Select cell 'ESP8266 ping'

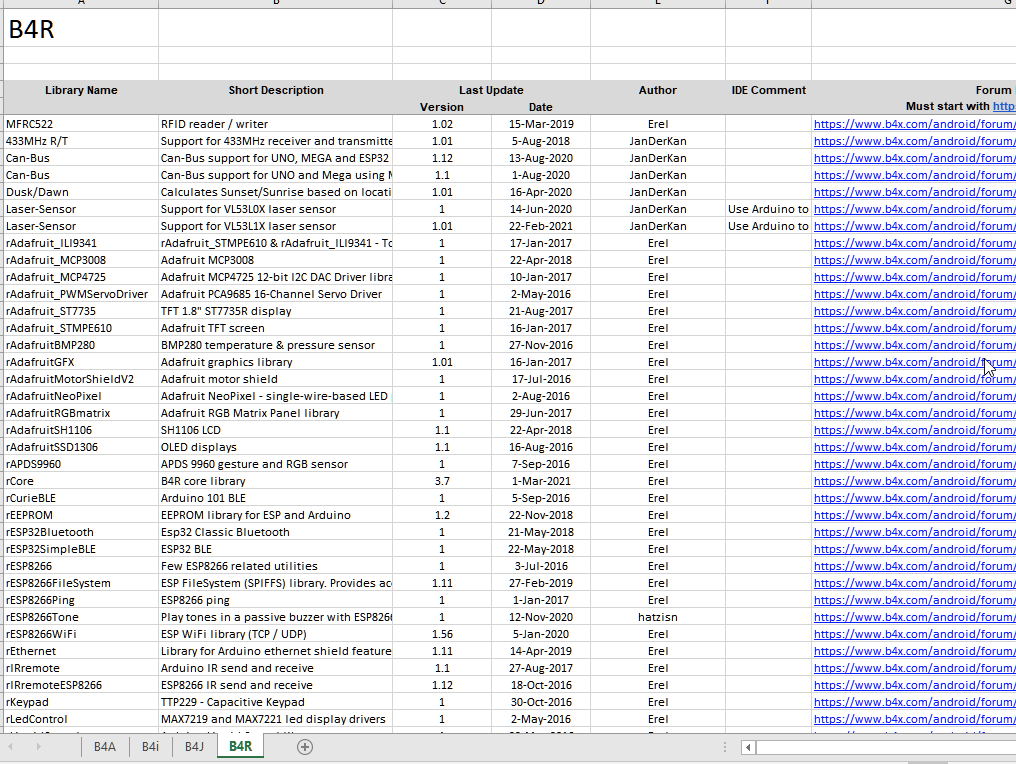click(x=275, y=600)
